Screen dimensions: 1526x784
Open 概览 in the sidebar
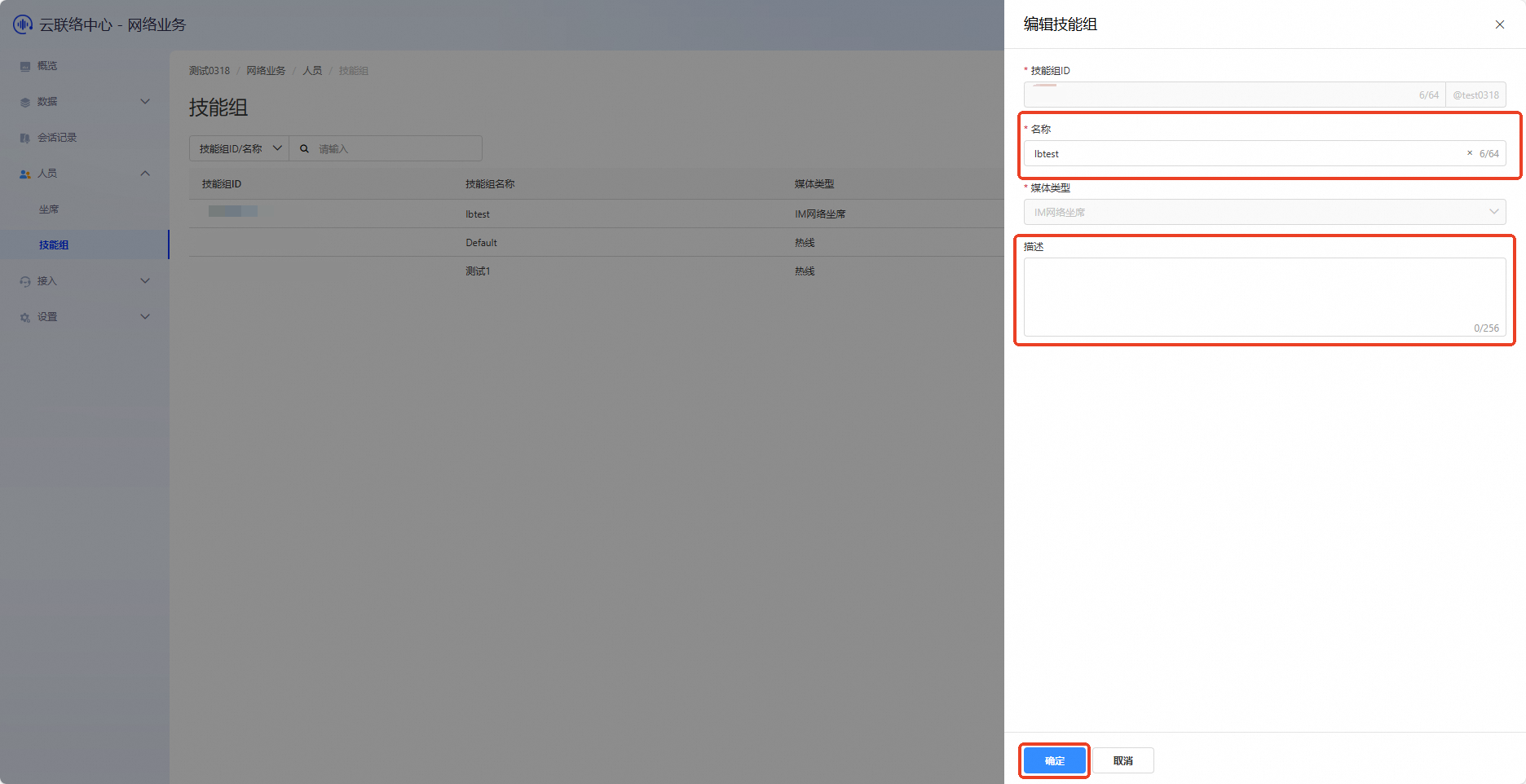[x=47, y=66]
